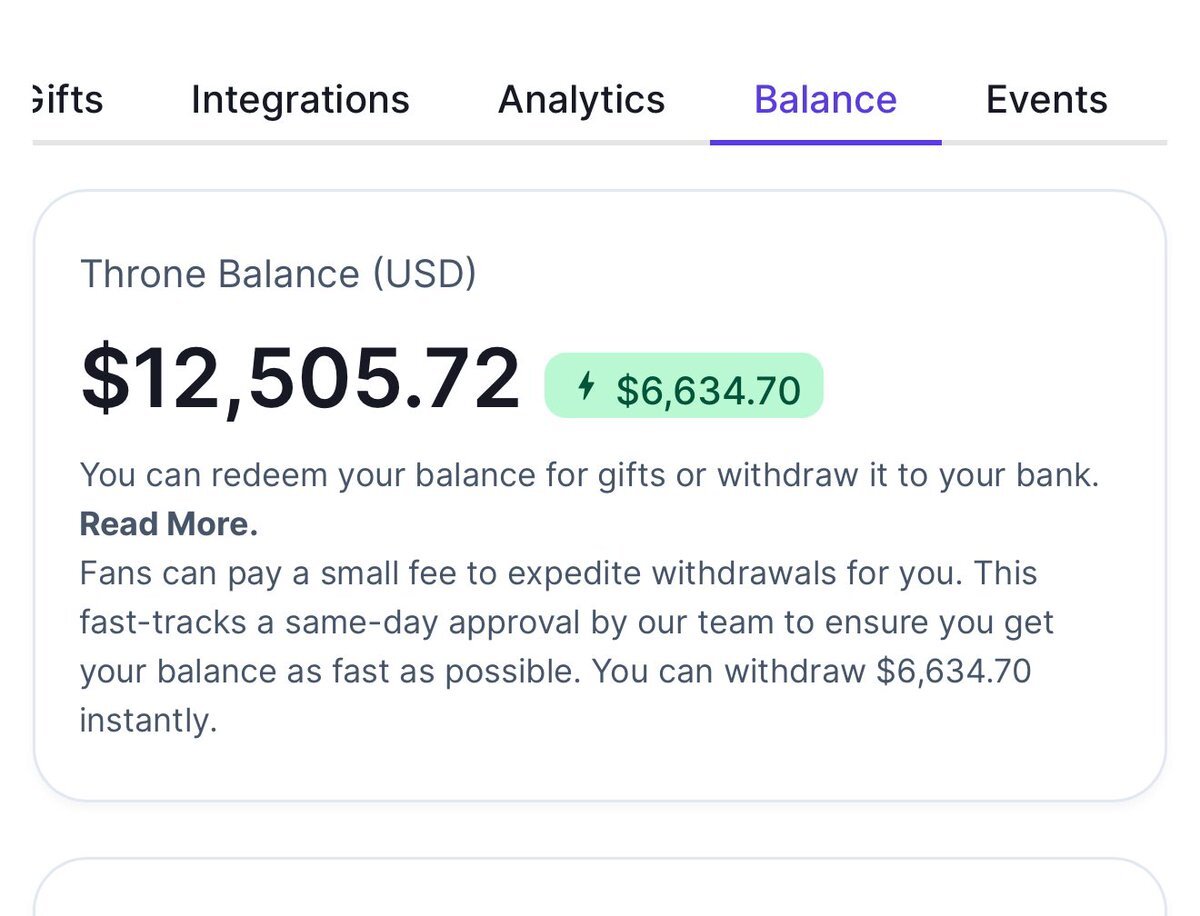Click the $6,634.70 amount in the paragraph
Screen dimensions: 1200x916
[953, 670]
